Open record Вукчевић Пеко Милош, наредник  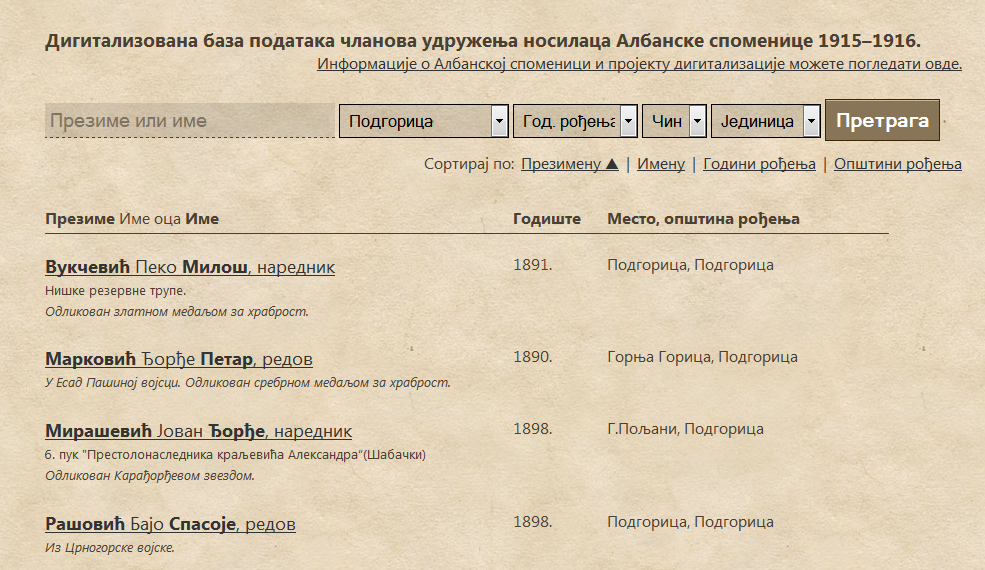tap(190, 267)
